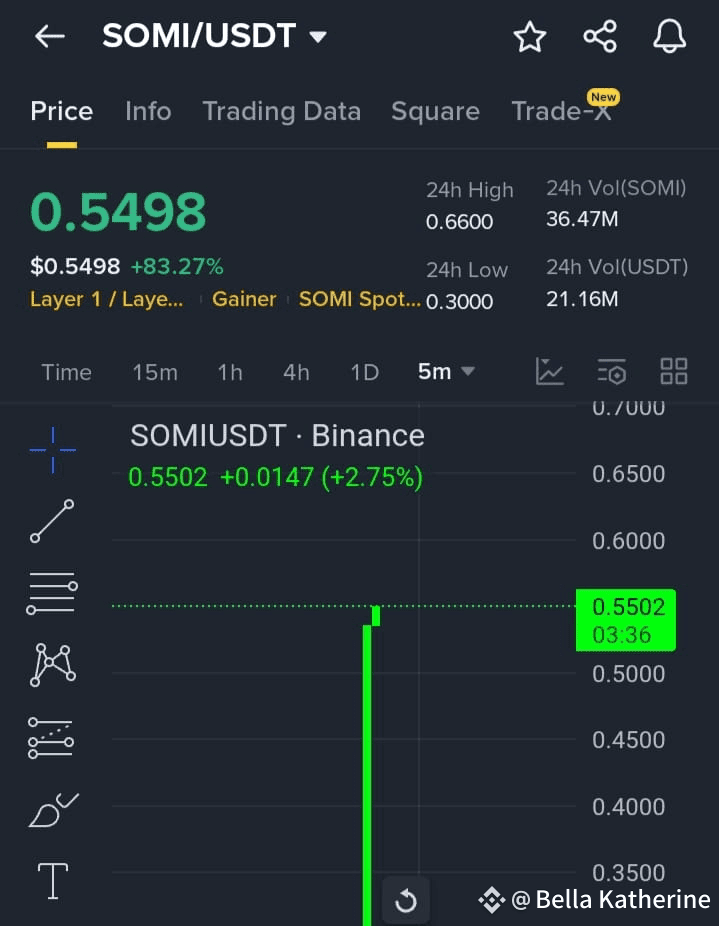Tap the current price 0.5498

[118, 211]
